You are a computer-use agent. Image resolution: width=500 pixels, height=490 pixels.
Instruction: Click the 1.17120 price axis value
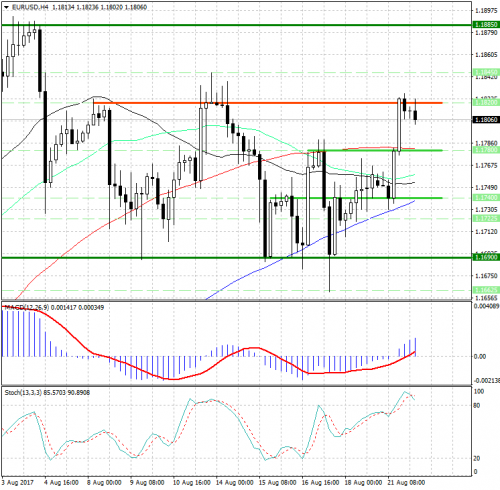coord(486,231)
